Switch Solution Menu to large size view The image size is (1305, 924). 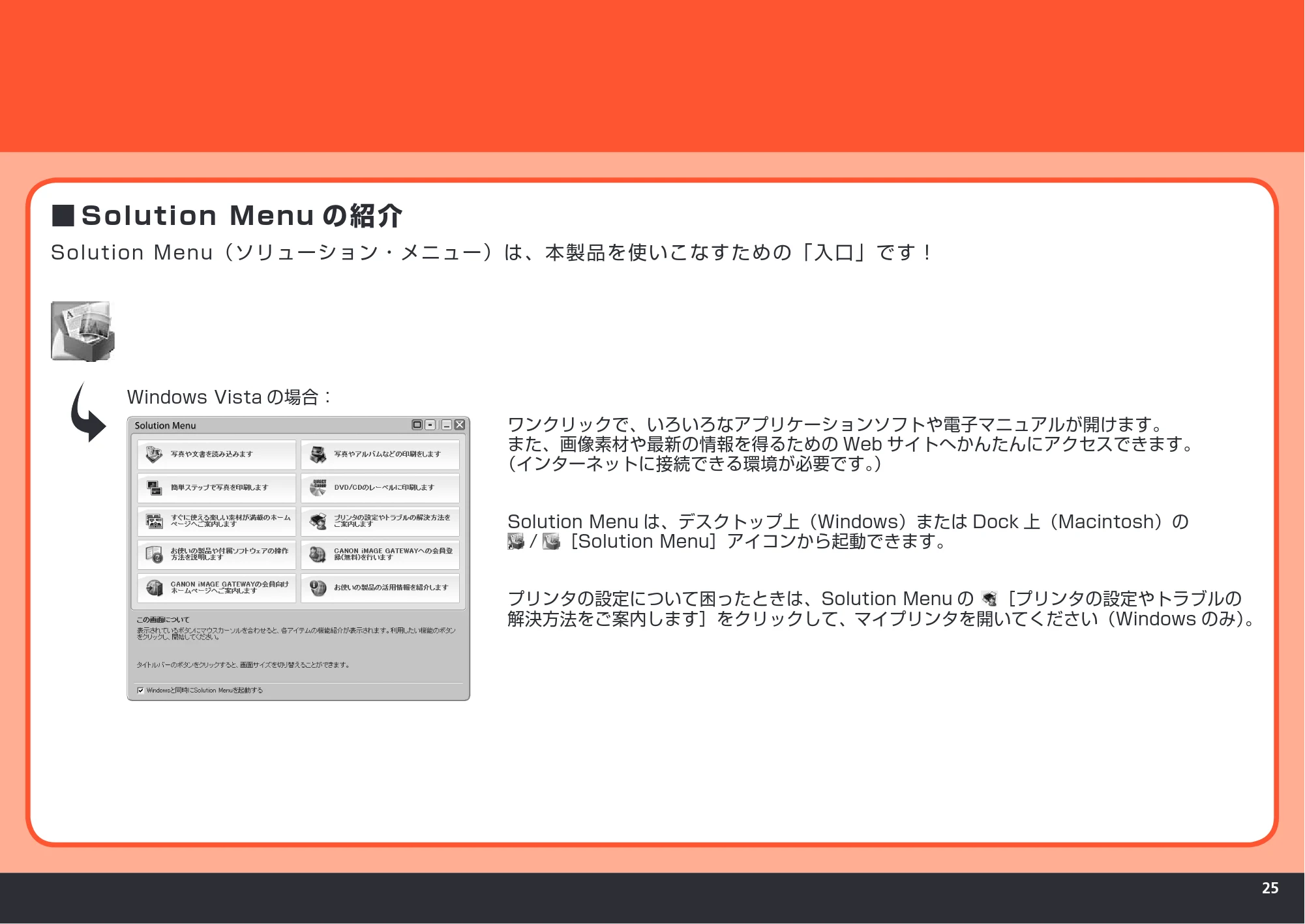pos(417,425)
